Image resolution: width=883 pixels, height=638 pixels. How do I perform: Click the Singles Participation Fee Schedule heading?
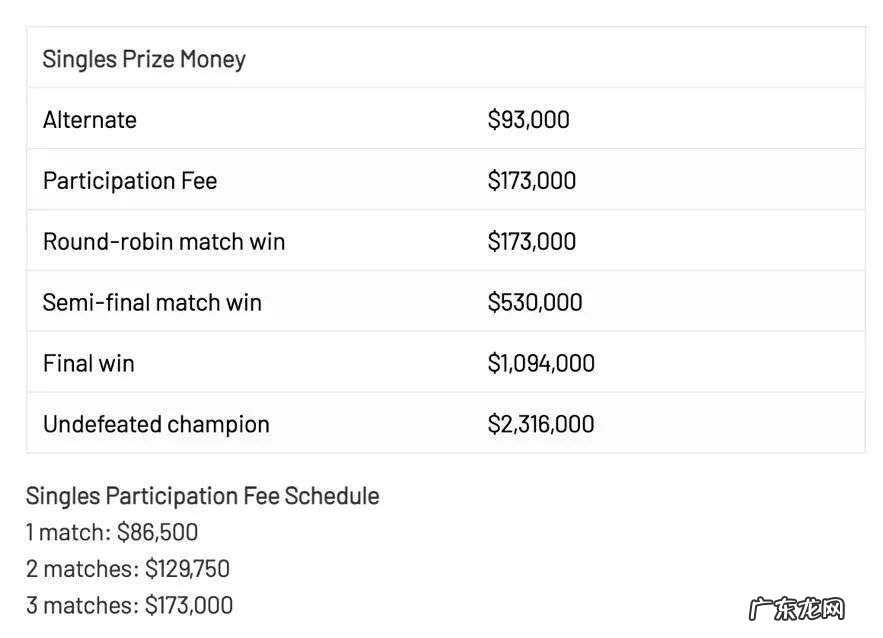[x=203, y=496]
